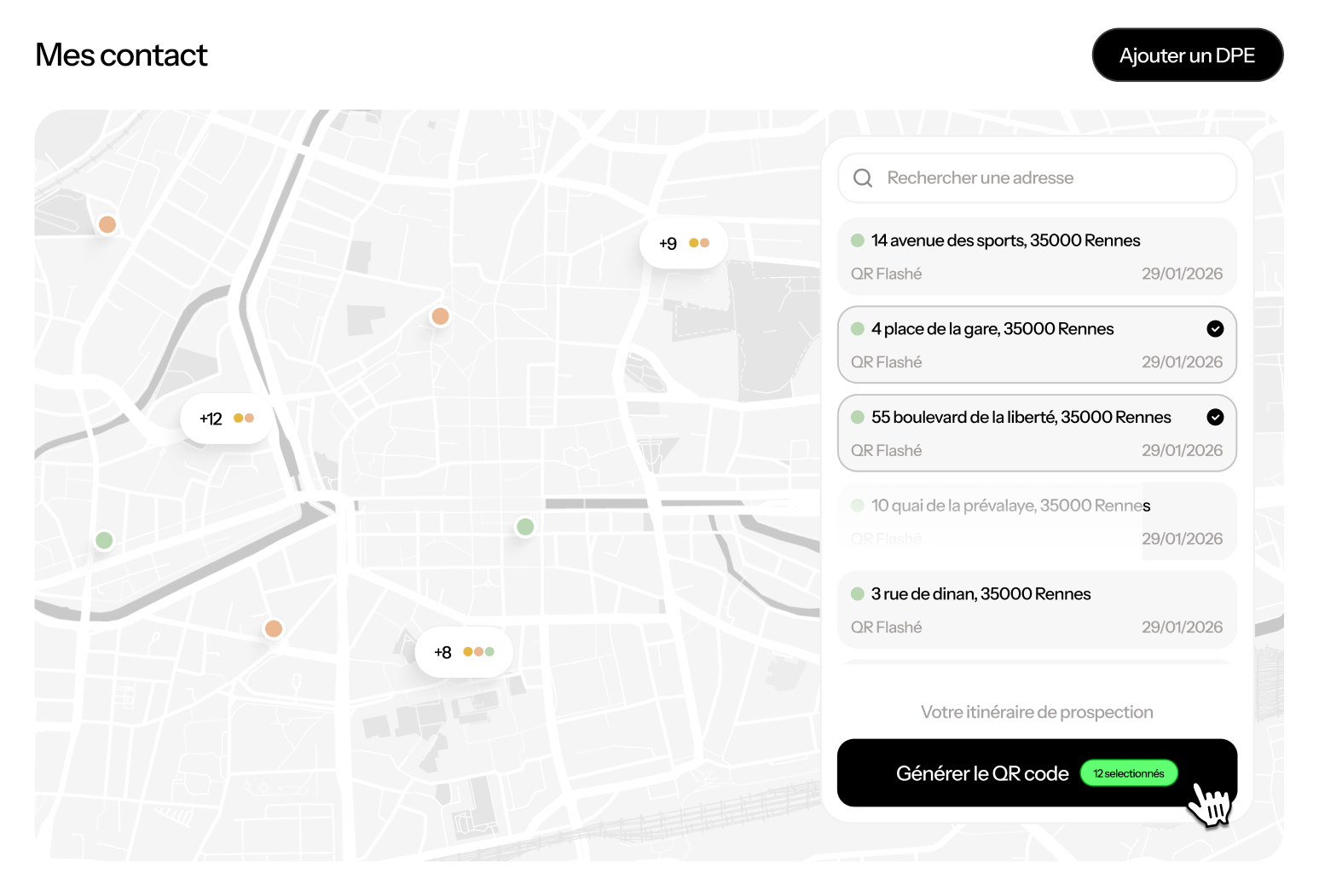Uncheck the 4 place de la gare checkmark
The height and width of the screenshot is (896, 1319).
click(1216, 329)
